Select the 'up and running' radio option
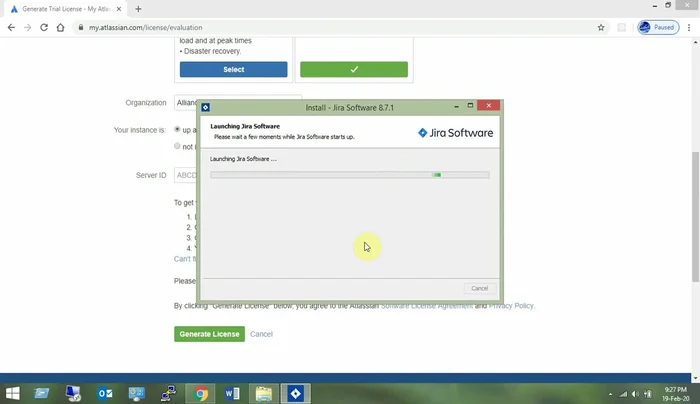This screenshot has width=700, height=404. 177,129
